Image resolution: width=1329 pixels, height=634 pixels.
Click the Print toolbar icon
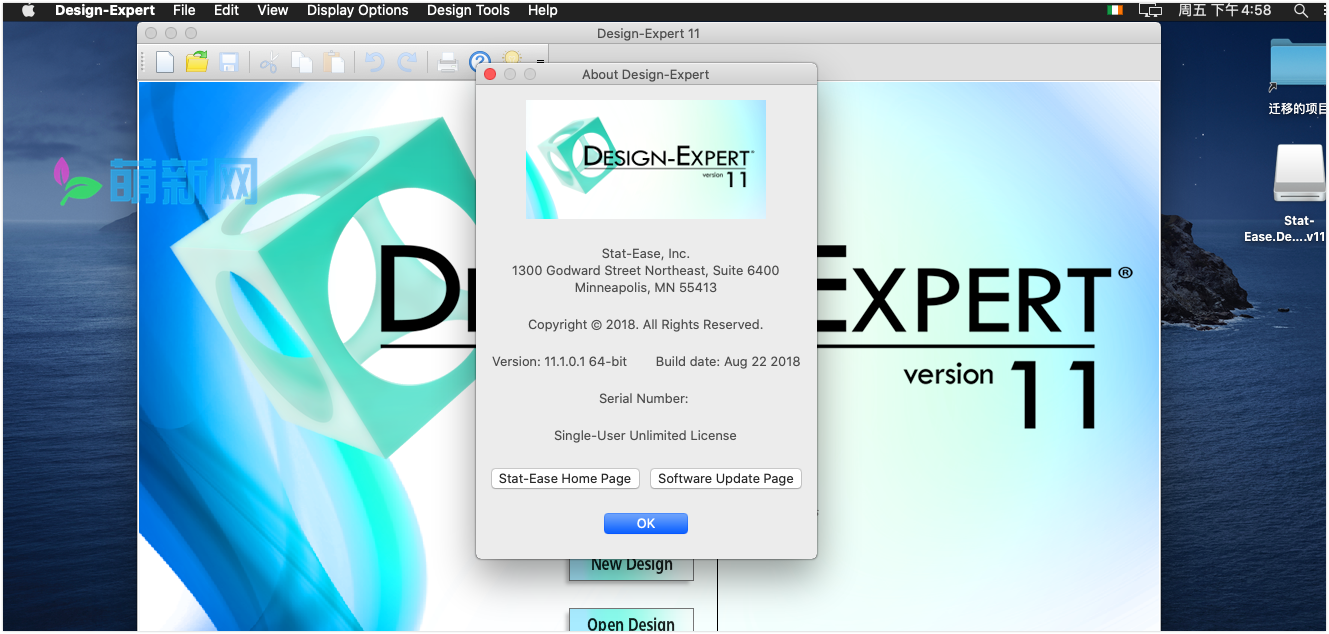pyautogui.click(x=448, y=63)
